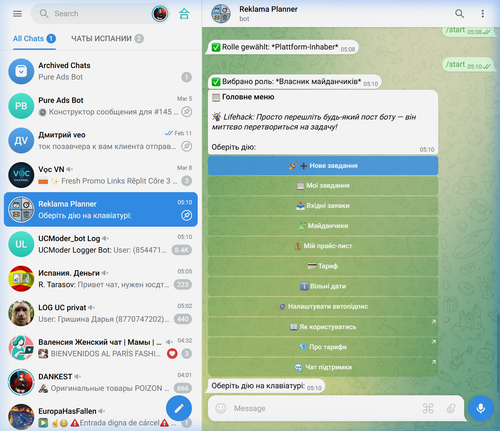
Task: Click the pencil new message button
Action: tap(179, 408)
